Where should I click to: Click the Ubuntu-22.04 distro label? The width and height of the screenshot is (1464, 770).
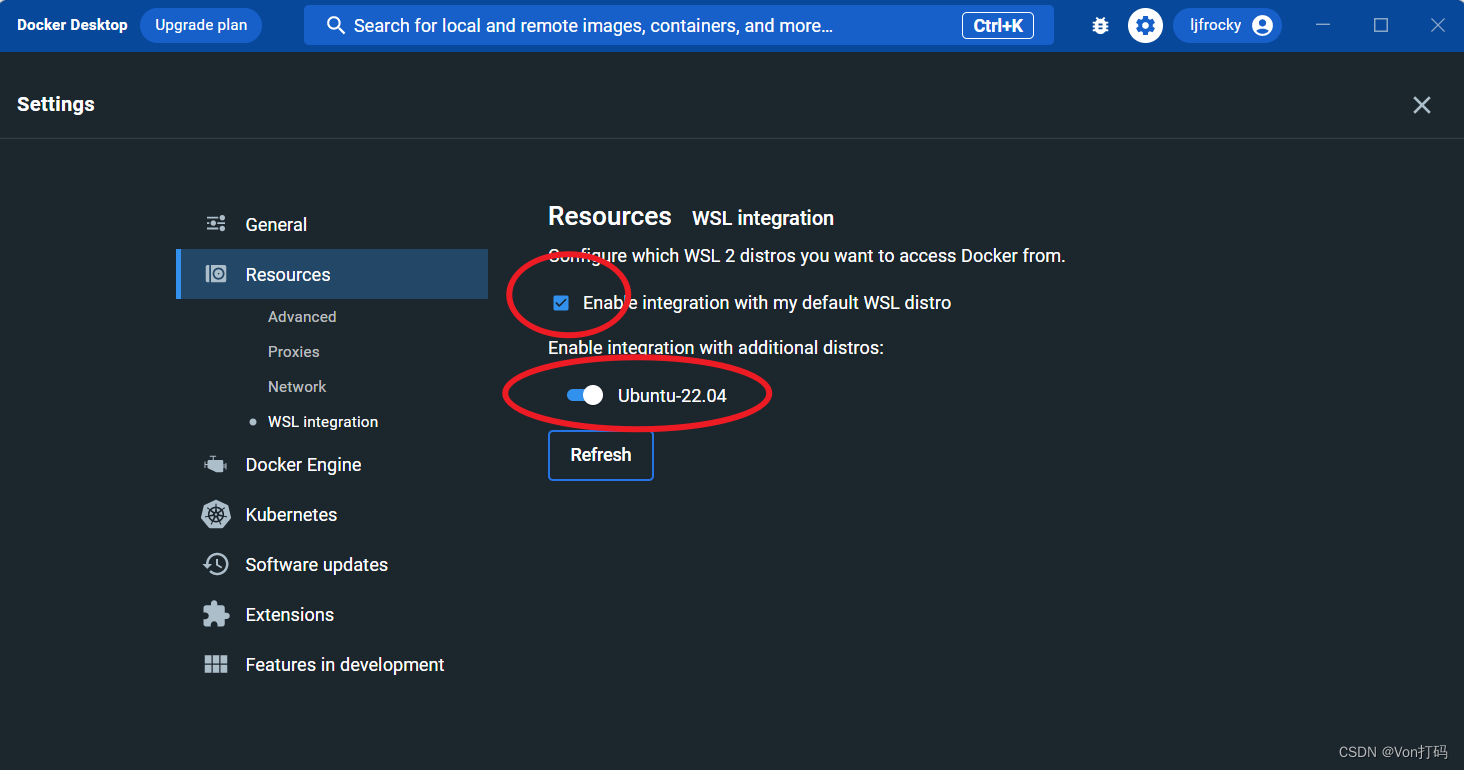pos(672,395)
